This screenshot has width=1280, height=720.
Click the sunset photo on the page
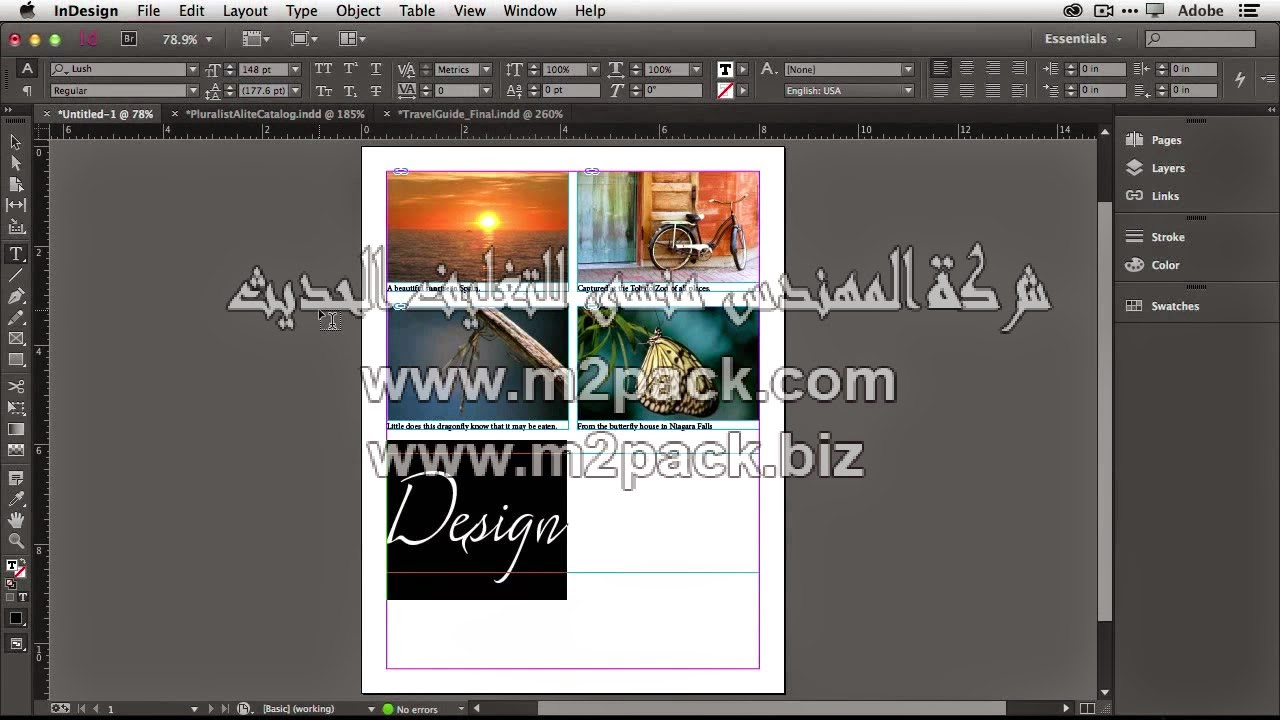(x=477, y=227)
